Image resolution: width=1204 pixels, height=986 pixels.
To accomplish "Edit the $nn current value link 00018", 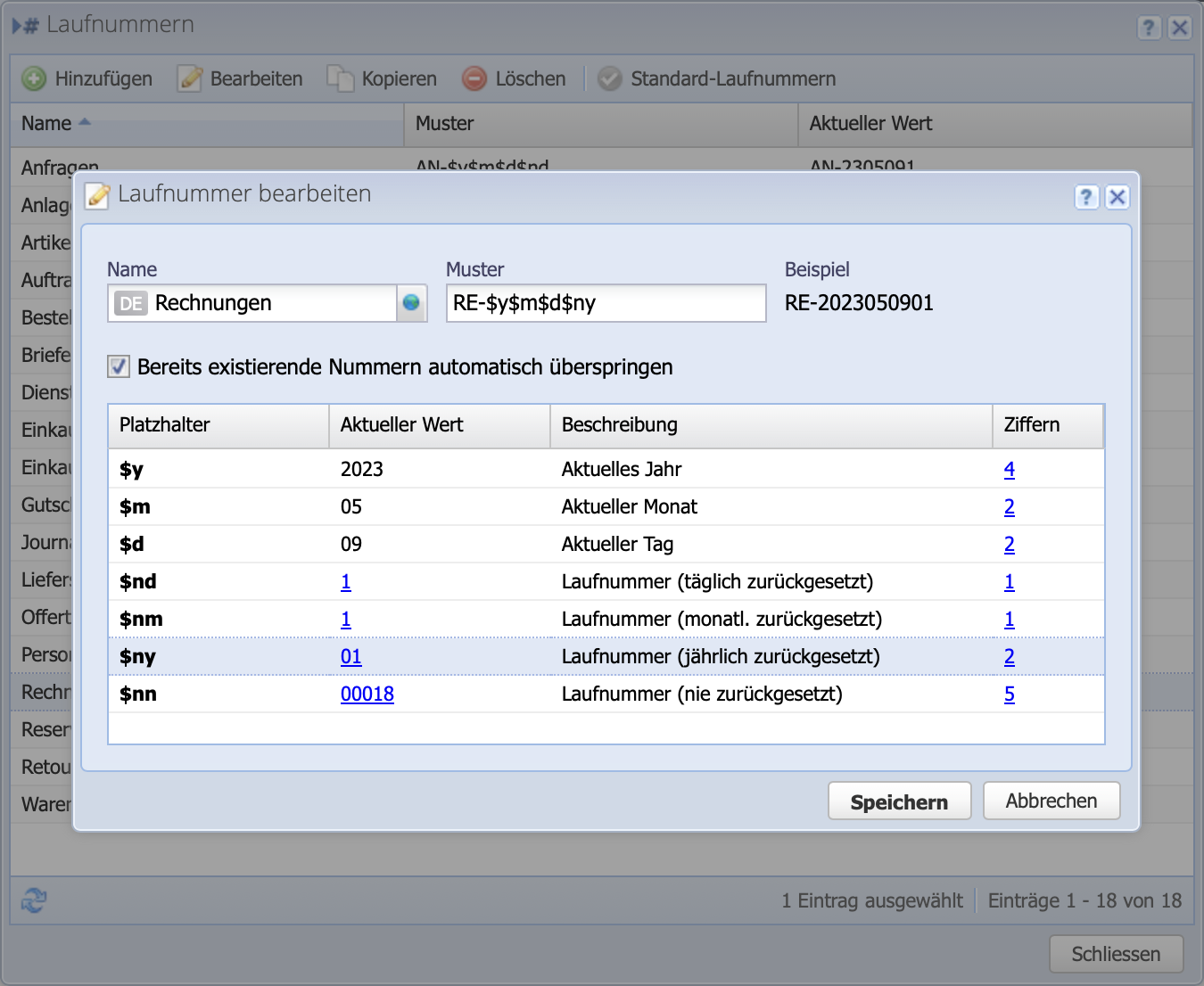I will [367, 694].
